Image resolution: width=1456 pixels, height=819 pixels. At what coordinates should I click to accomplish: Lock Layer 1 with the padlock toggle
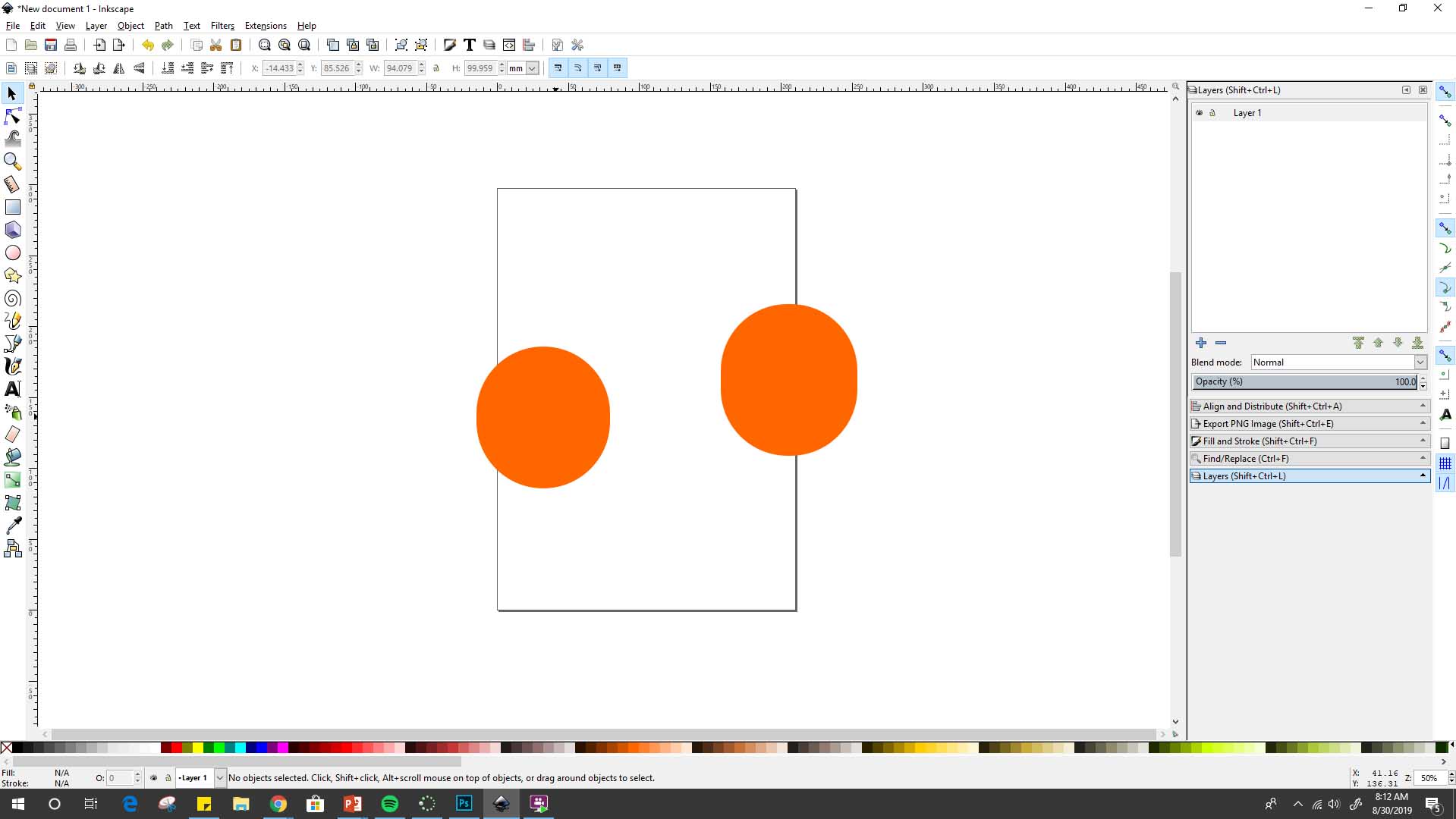[x=1213, y=112]
